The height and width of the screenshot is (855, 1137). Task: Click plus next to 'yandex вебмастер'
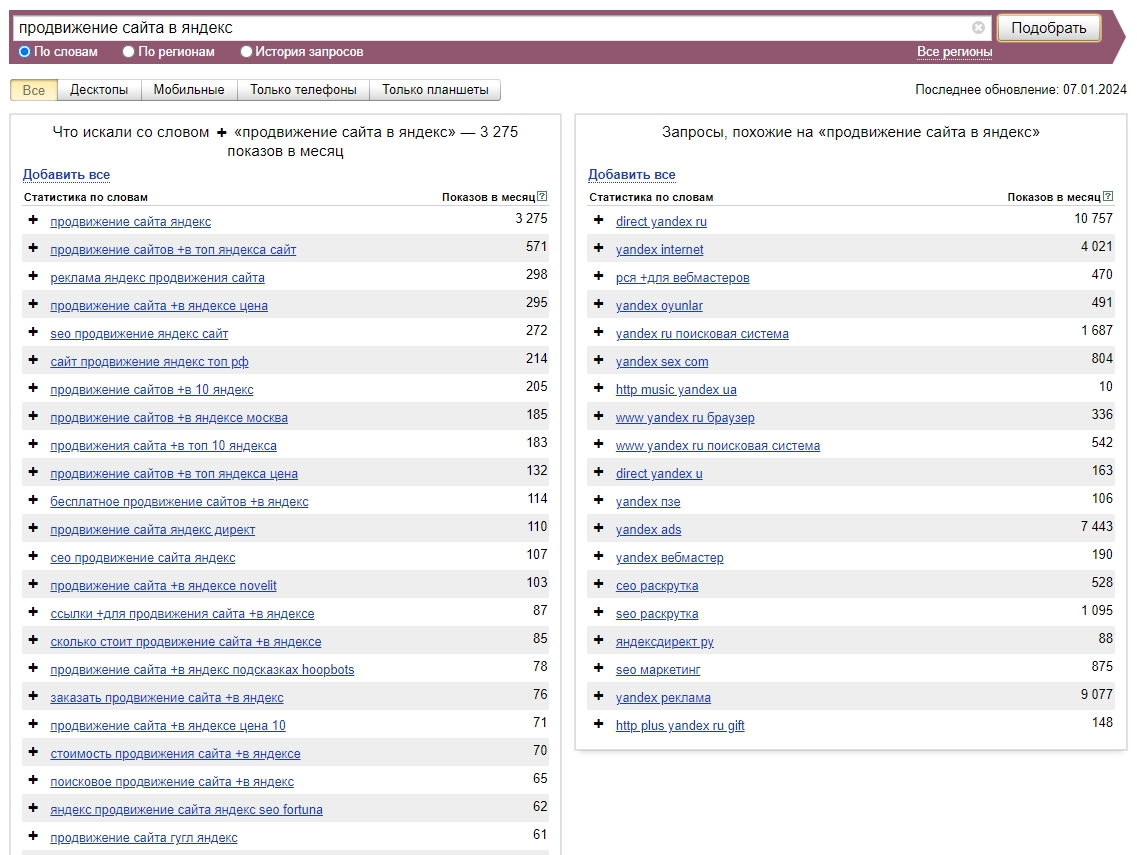[599, 555]
